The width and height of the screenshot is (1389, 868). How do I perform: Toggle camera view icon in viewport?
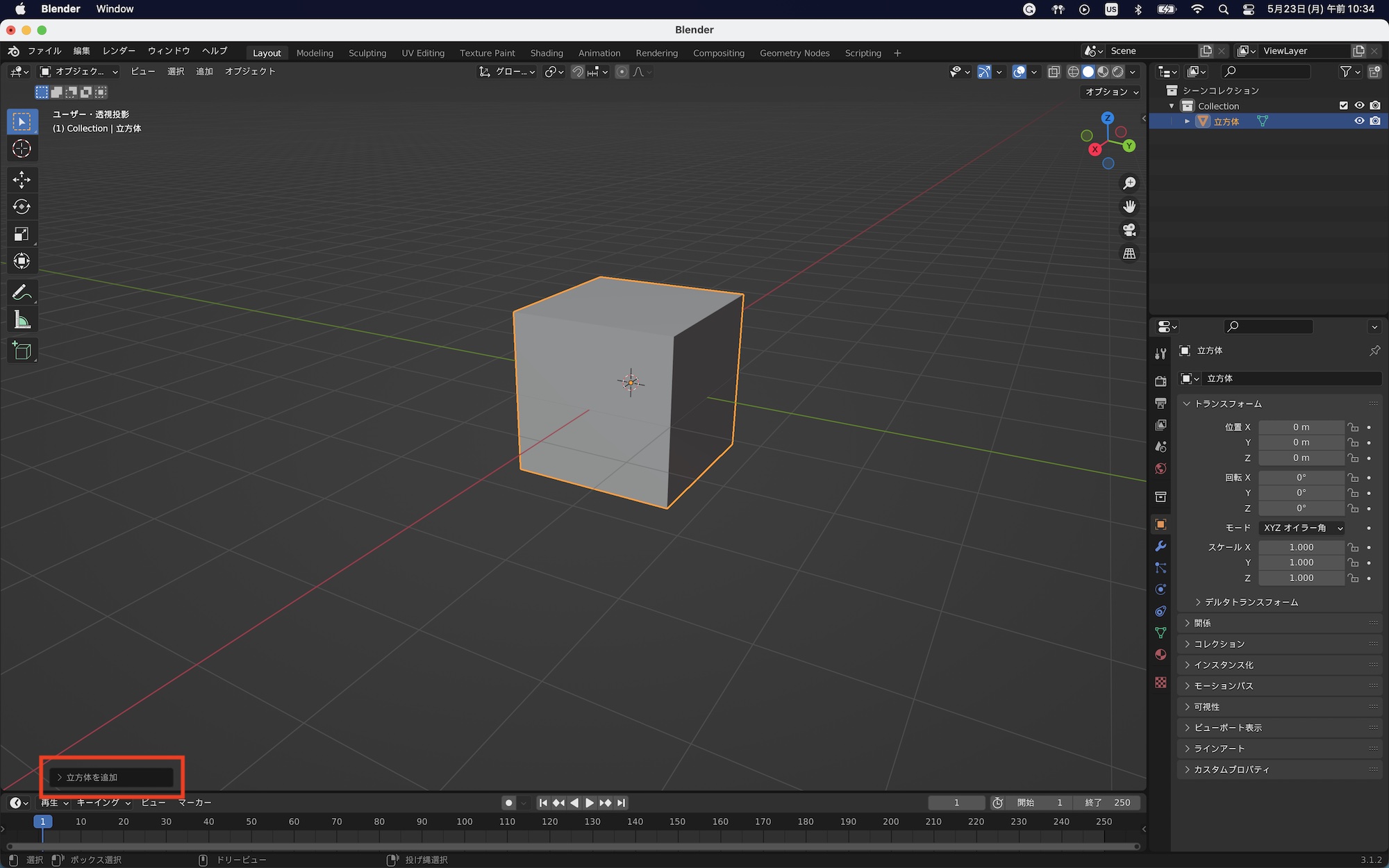pyautogui.click(x=1129, y=230)
